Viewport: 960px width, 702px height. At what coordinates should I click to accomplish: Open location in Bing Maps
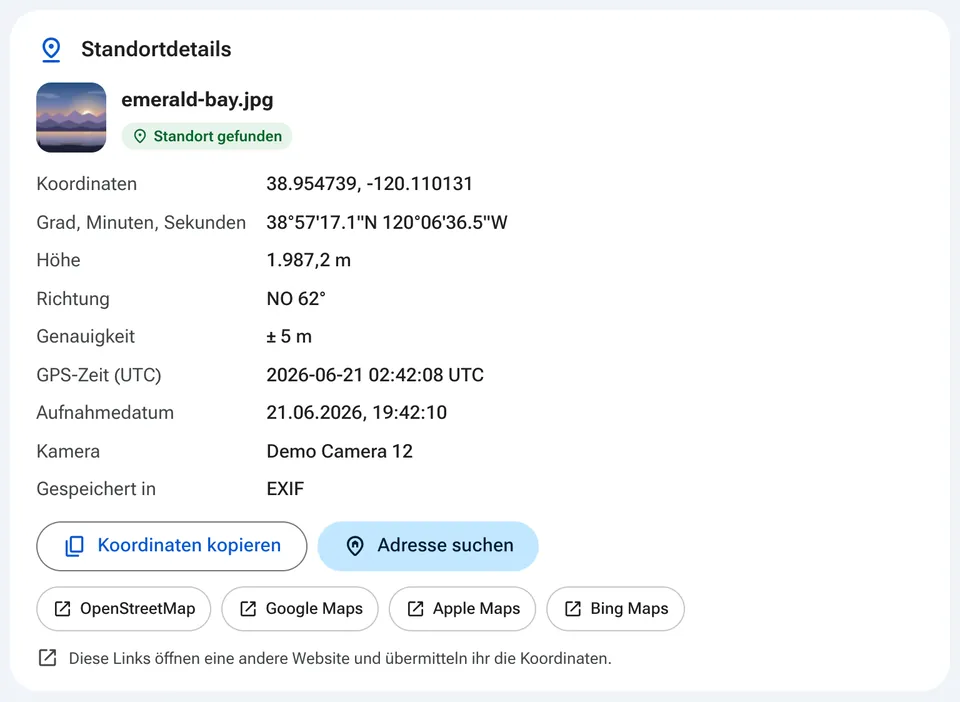615,608
